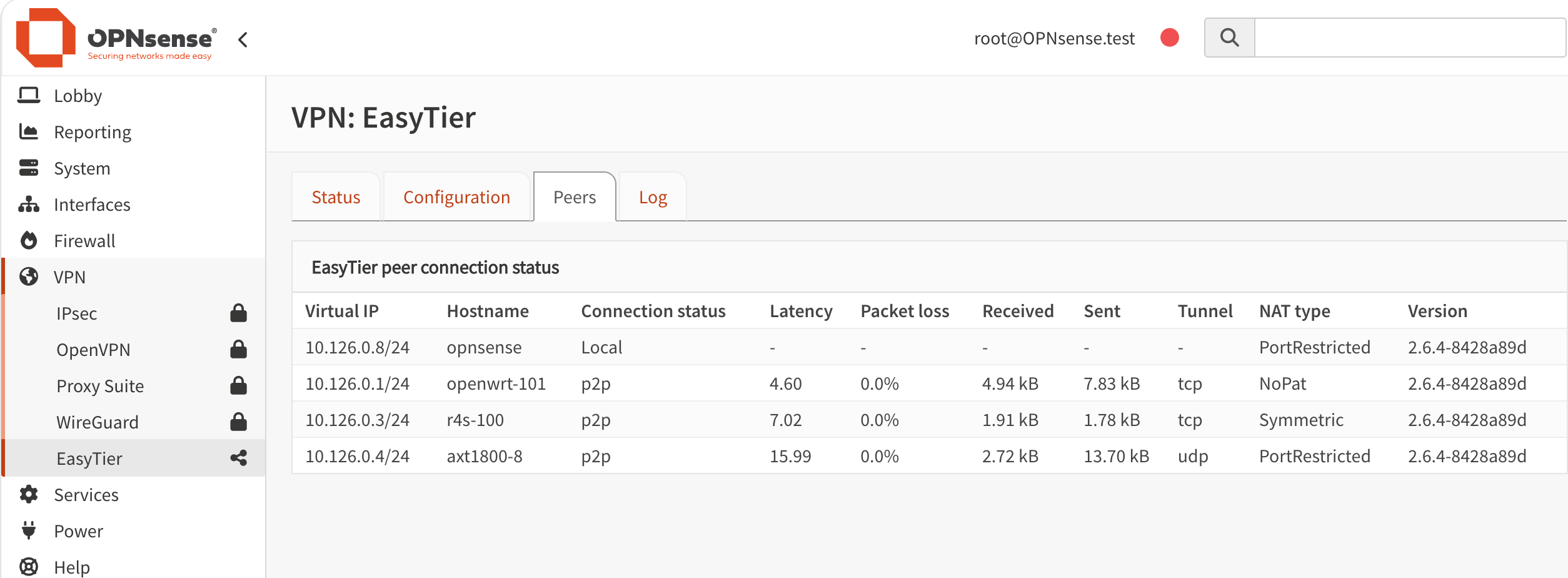1568x578 pixels.
Task: Click the share icon beside EasyTier
Action: [x=238, y=458]
